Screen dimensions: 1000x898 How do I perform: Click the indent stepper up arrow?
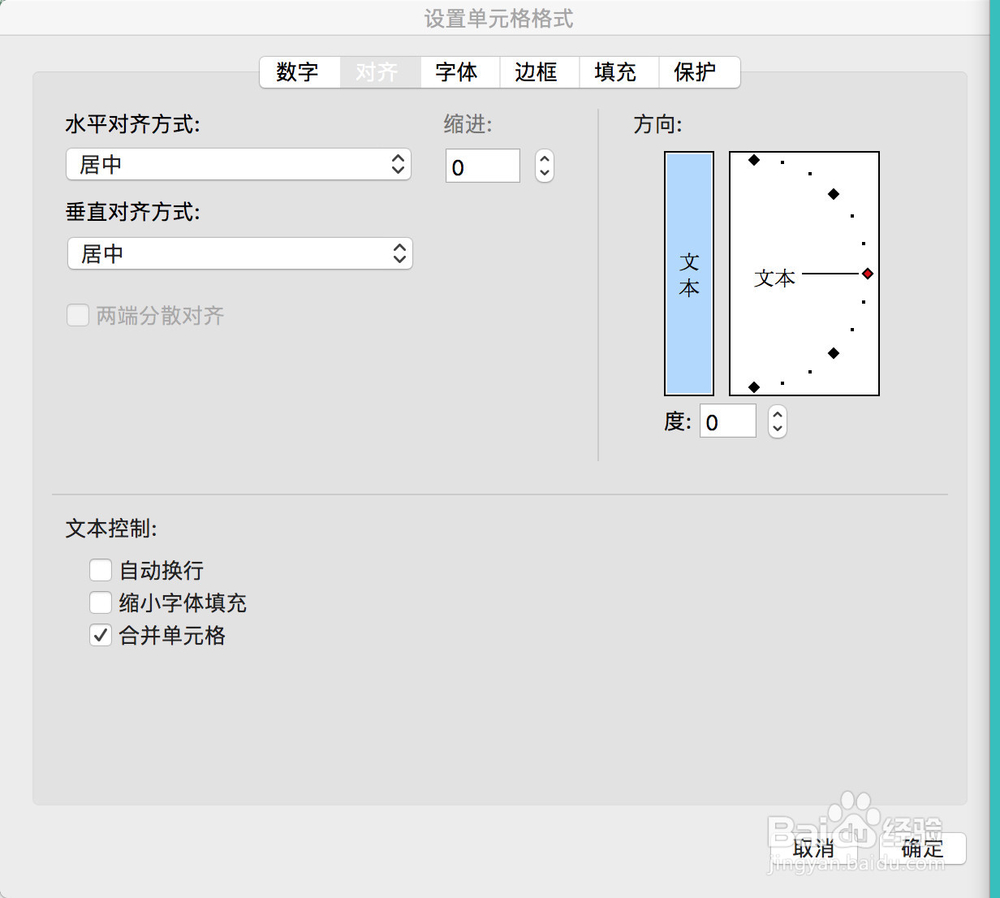[x=543, y=159]
